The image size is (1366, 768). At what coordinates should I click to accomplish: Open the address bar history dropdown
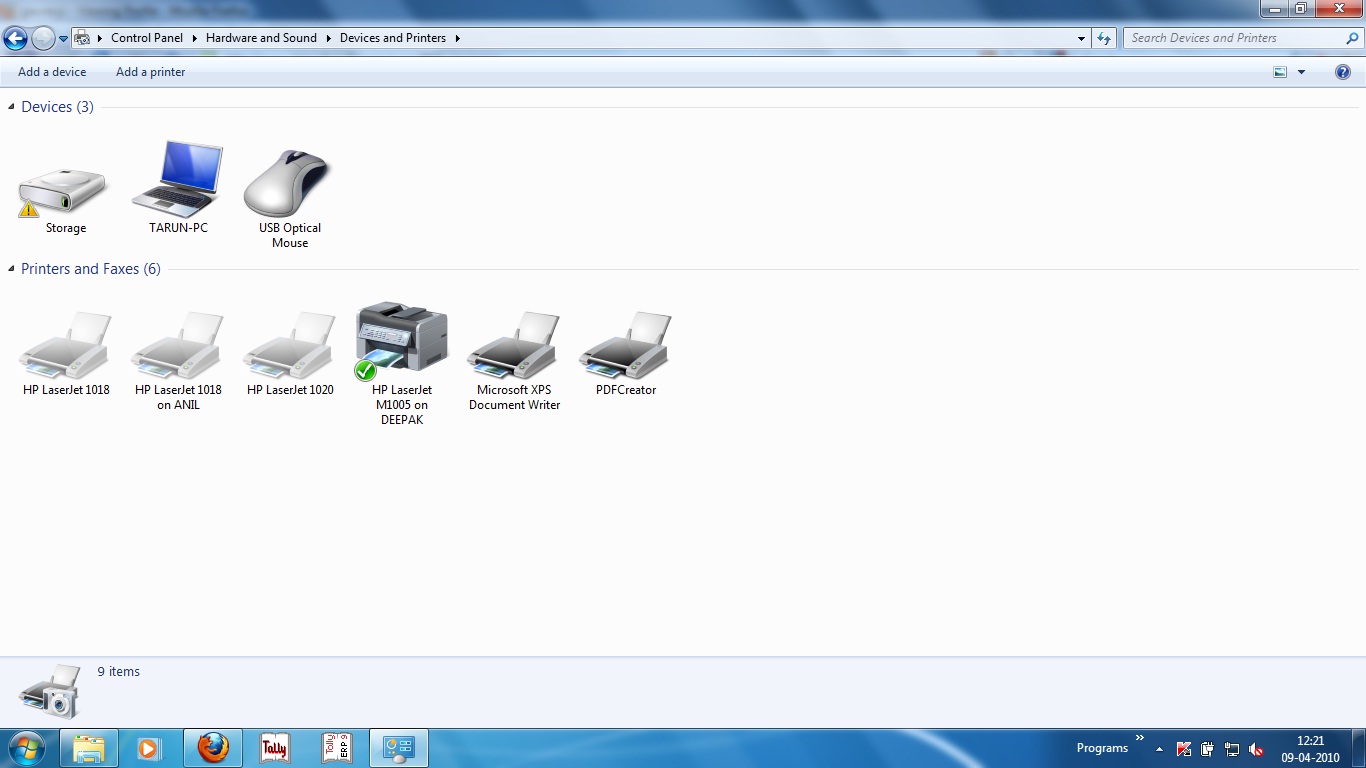[1082, 38]
